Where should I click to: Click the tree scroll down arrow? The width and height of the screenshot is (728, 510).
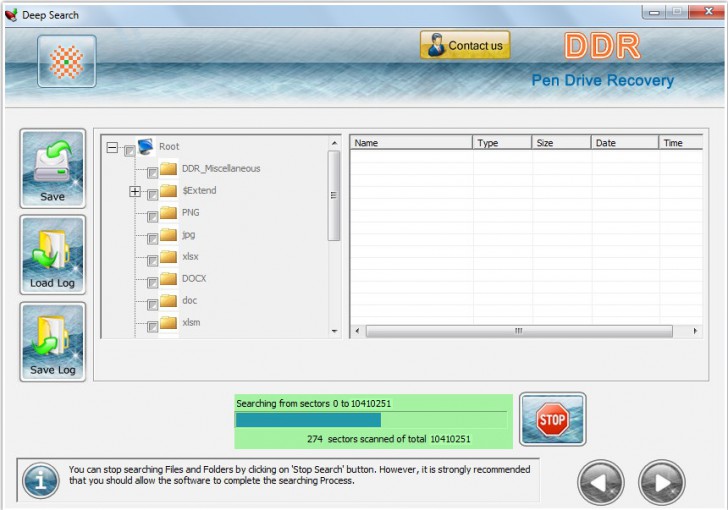point(334,331)
